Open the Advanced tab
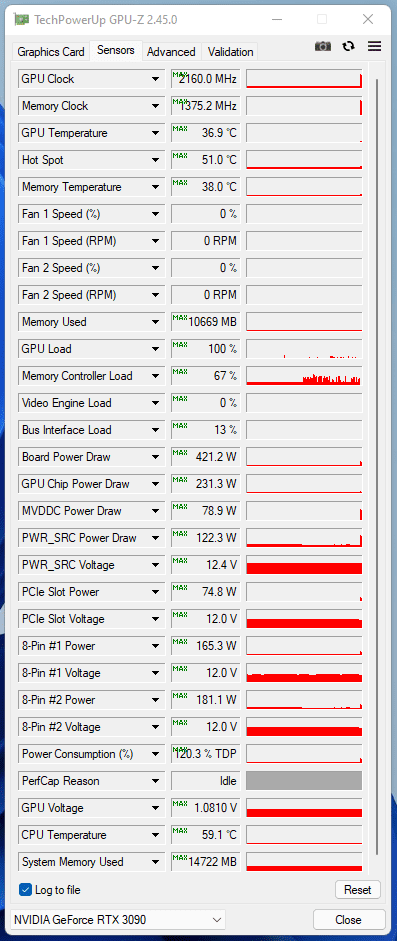Screen dimensions: 397x941 pos(171,52)
